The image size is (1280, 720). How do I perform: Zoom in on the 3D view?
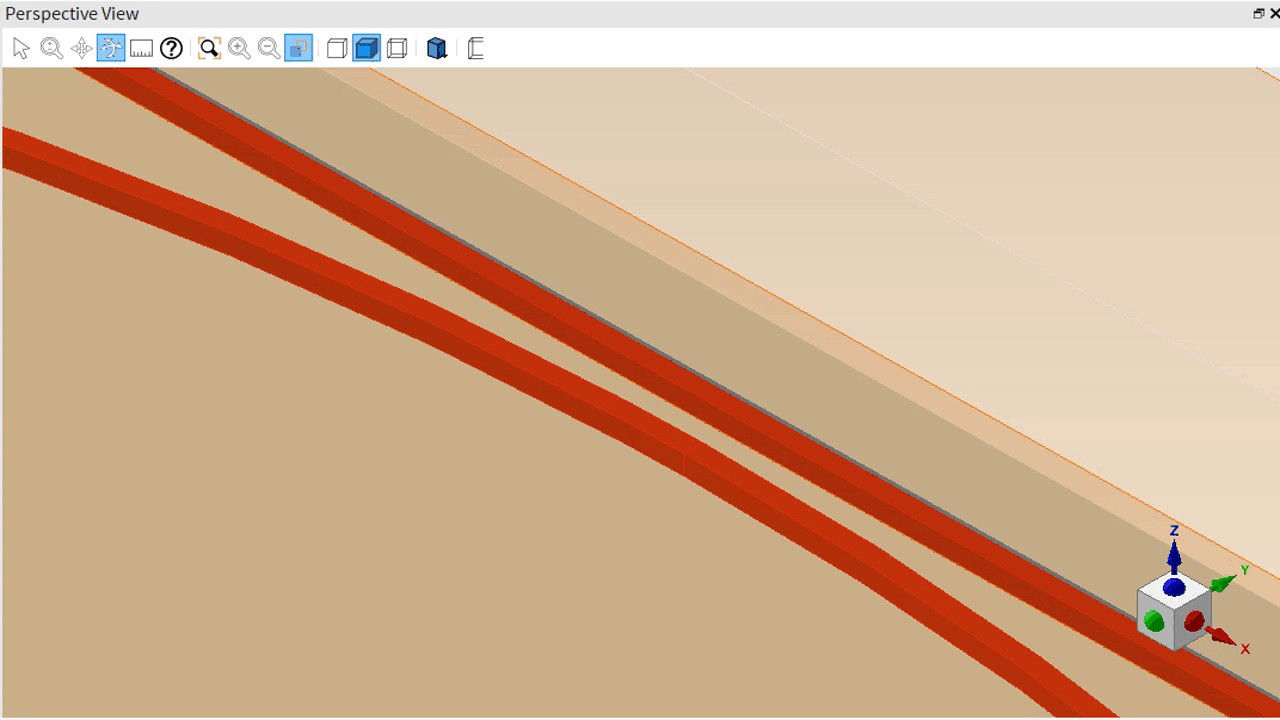(239, 47)
